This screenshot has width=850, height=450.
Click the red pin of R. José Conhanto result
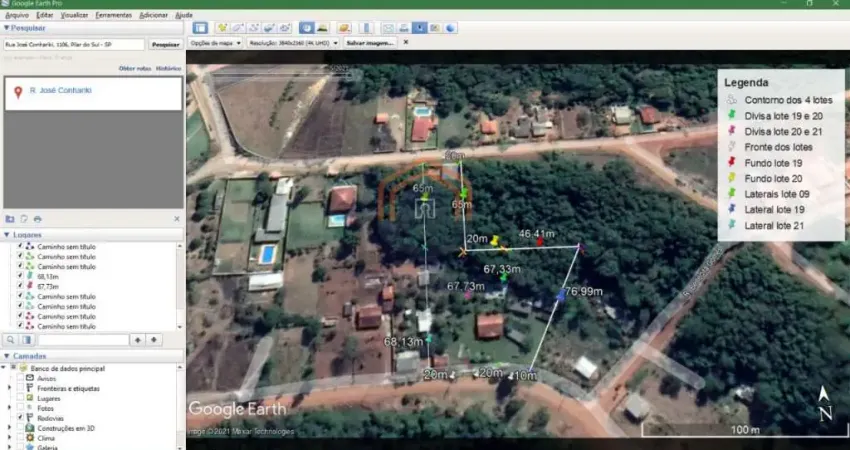(18, 93)
